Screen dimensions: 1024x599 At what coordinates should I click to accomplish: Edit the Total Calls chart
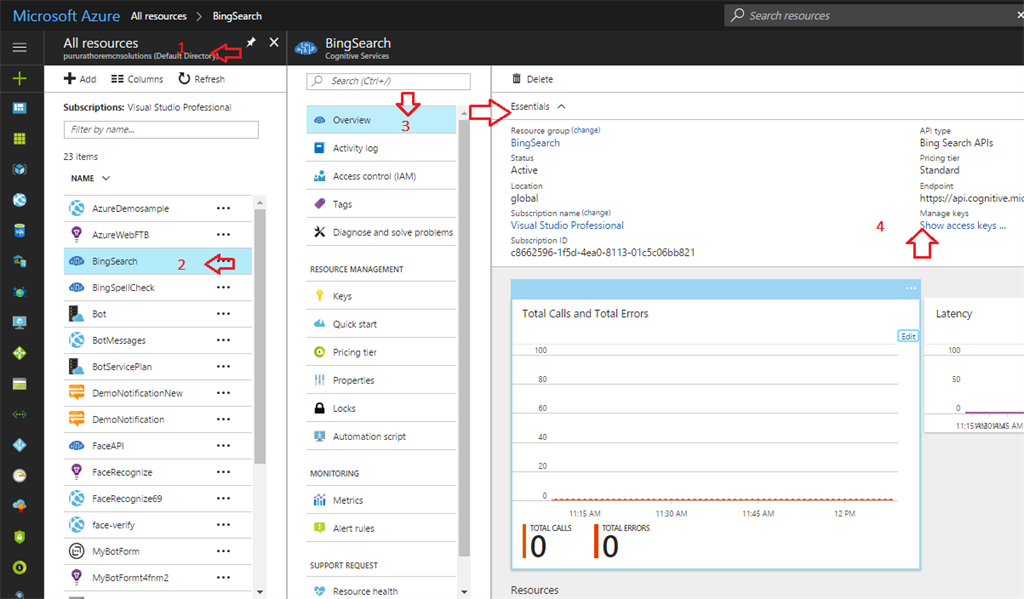(908, 336)
